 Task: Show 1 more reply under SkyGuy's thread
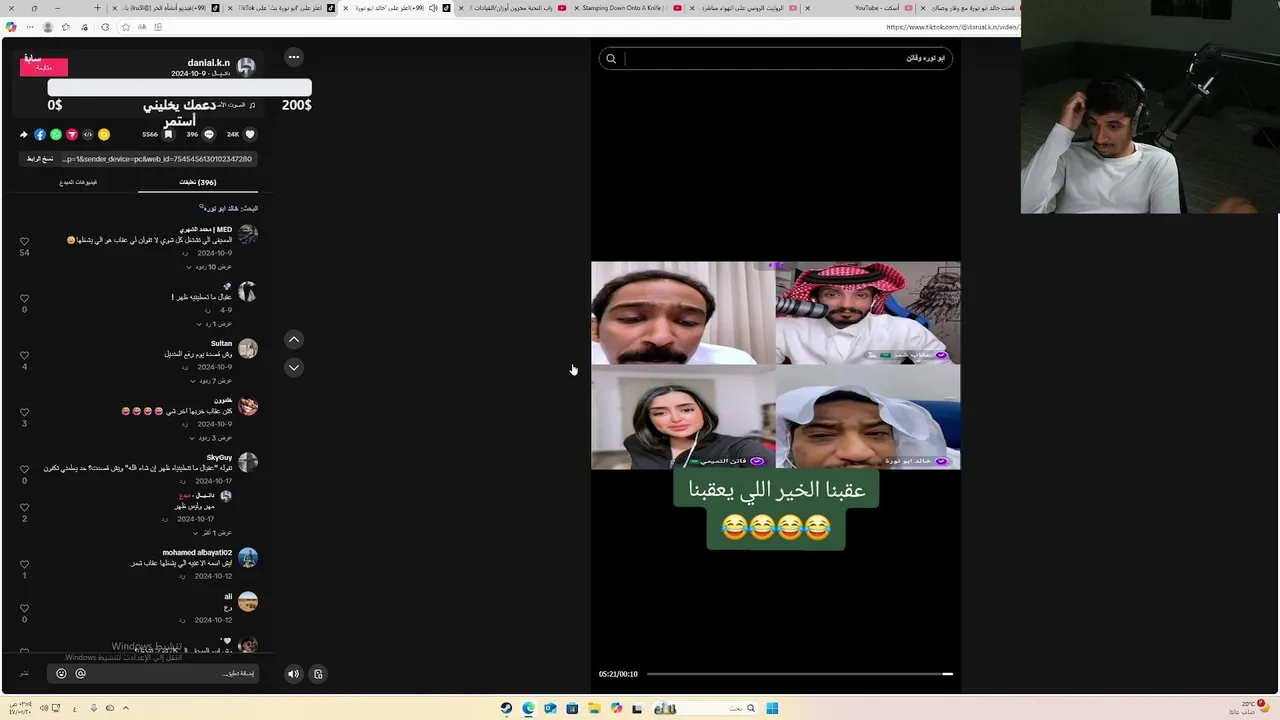pos(213,533)
